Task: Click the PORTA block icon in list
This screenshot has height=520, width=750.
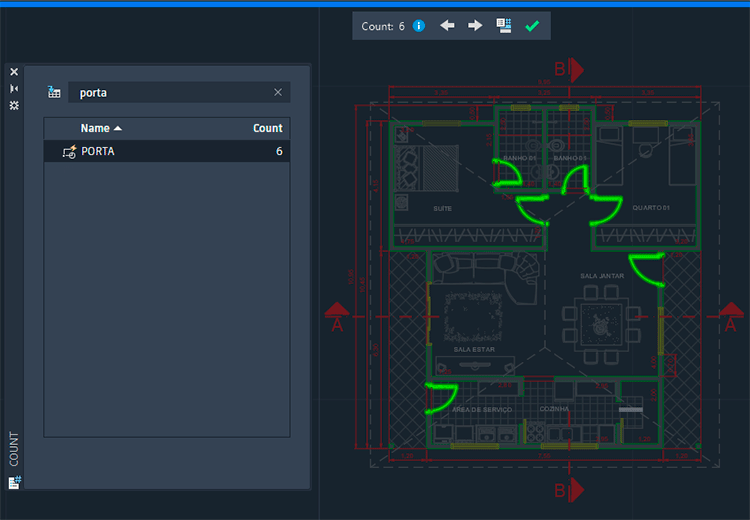Action: point(69,152)
